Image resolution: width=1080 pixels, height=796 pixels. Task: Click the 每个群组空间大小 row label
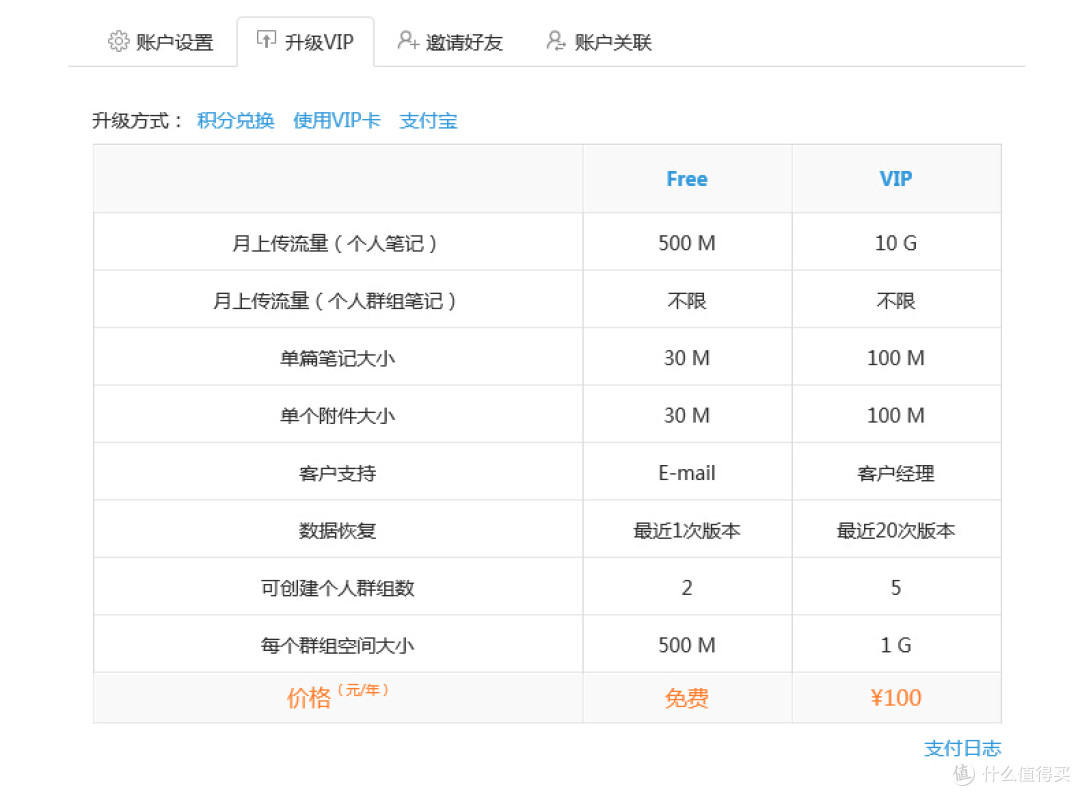(337, 645)
